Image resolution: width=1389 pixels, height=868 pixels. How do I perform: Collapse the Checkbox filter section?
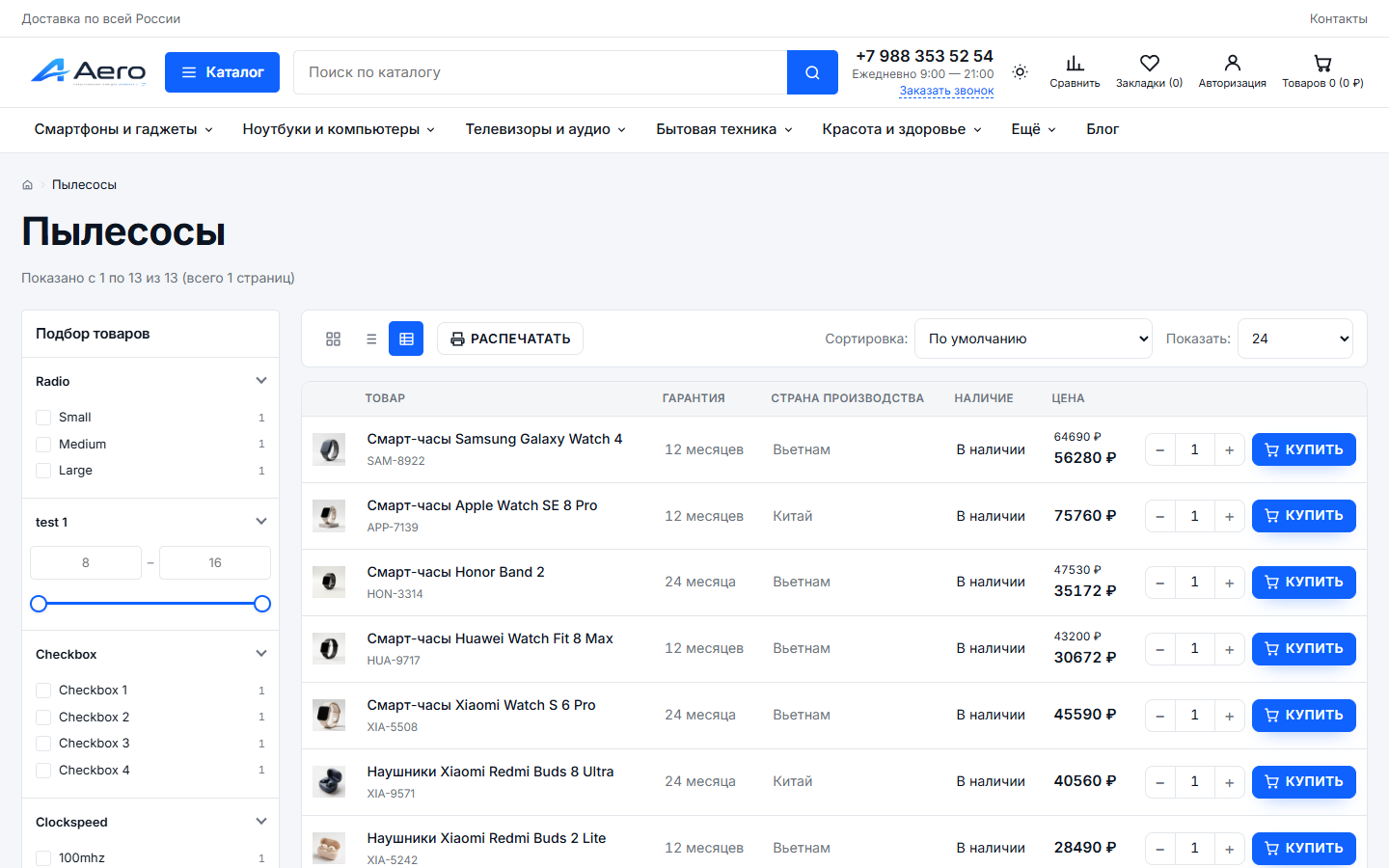point(261,654)
